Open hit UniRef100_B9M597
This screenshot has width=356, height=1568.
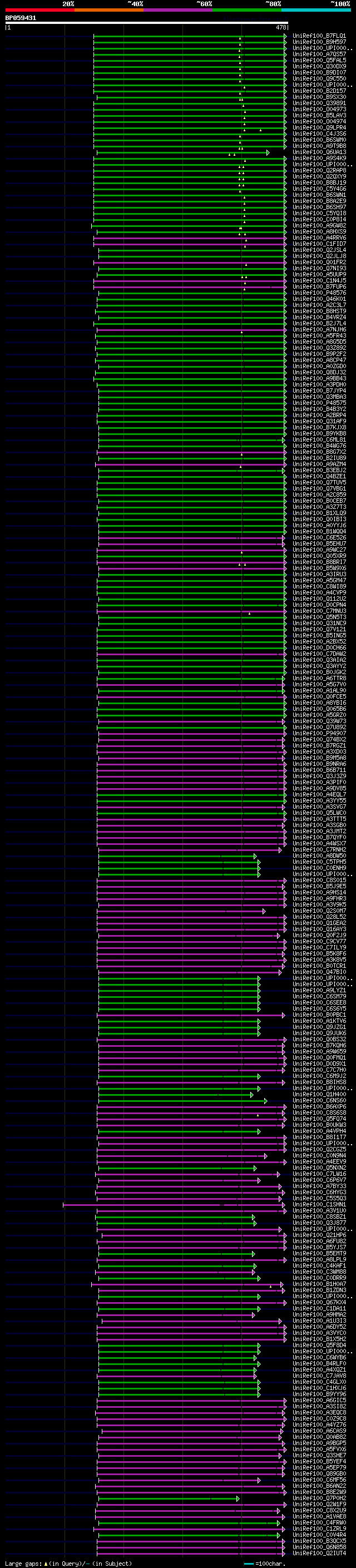coord(319,42)
